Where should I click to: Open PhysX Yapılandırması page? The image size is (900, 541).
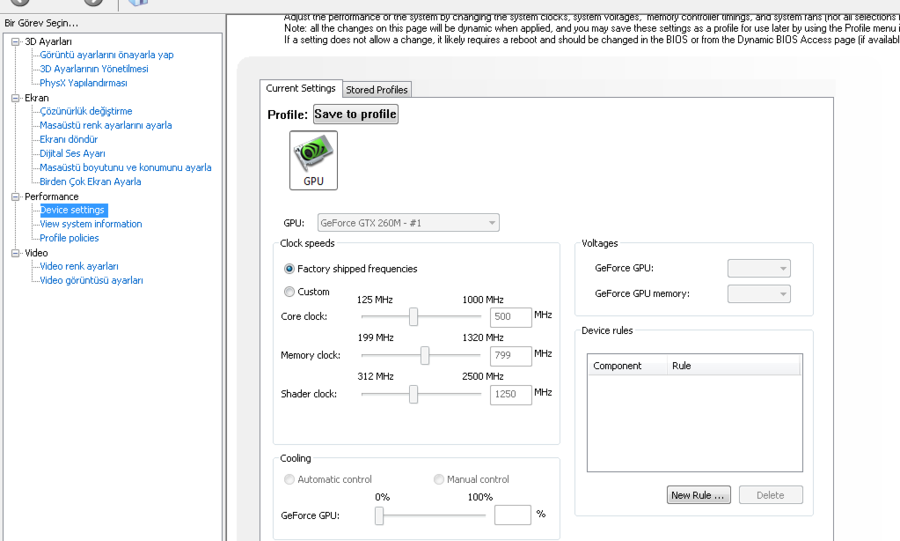click(x=83, y=83)
